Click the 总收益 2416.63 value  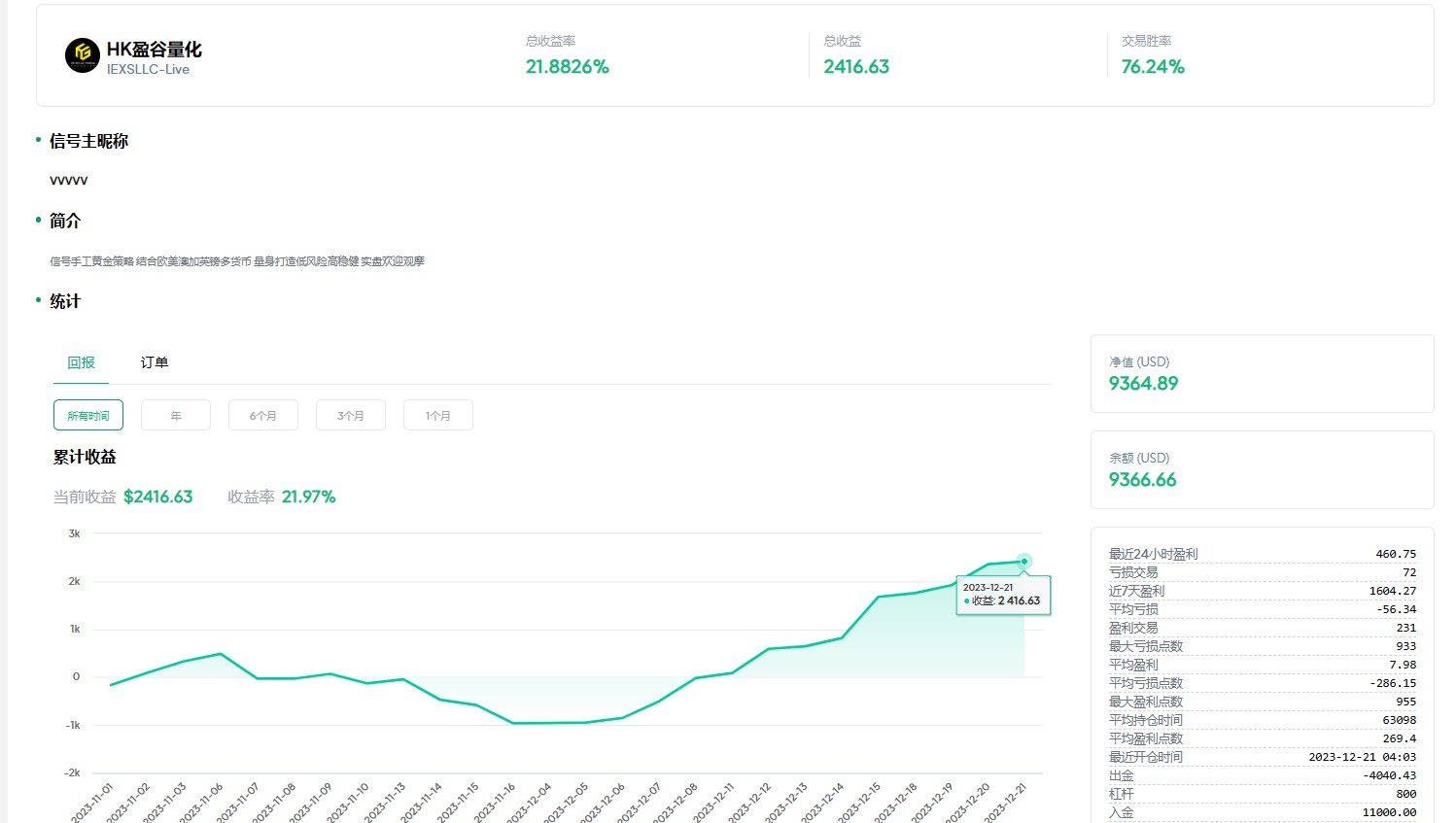coord(856,67)
